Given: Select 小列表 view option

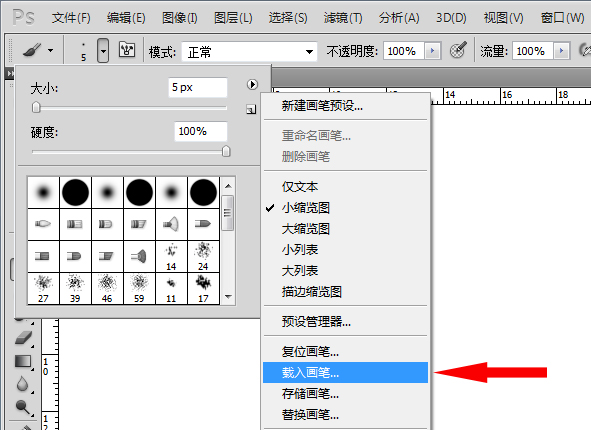Looking at the screenshot, I should 346,249.
